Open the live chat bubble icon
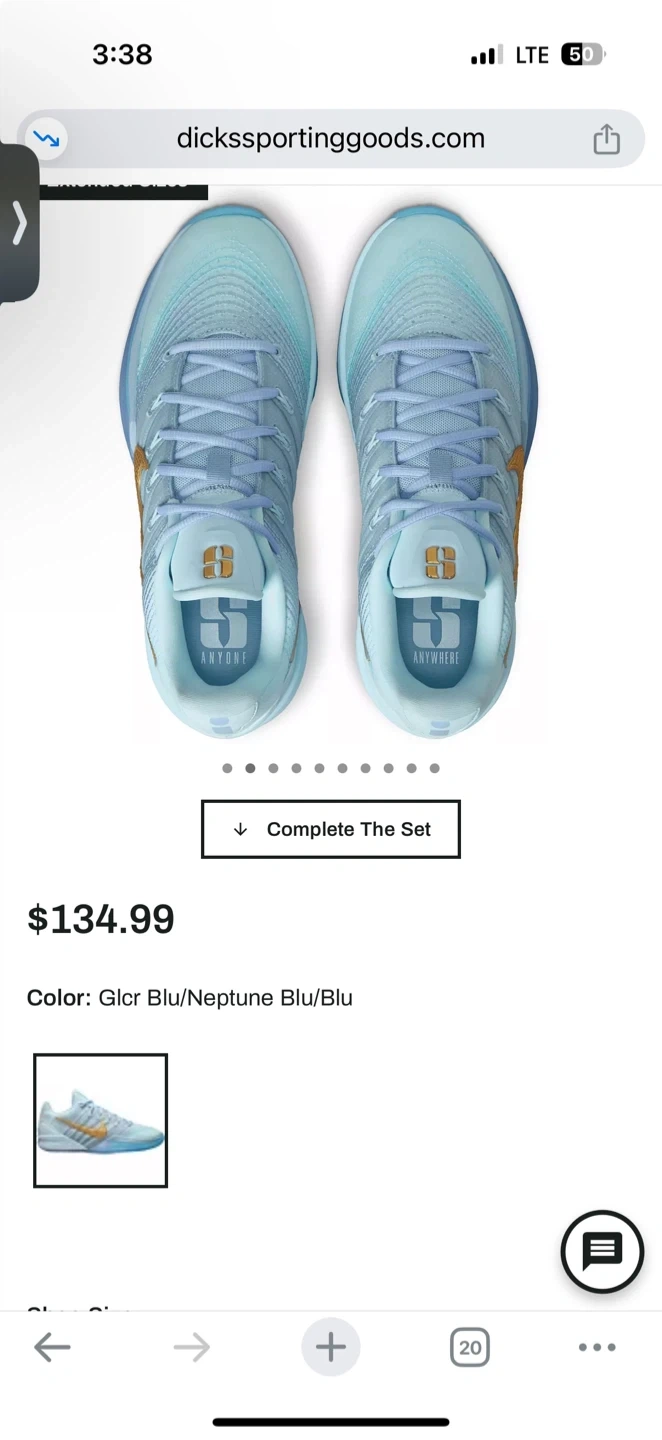This screenshot has width=662, height=1440. pos(602,1251)
